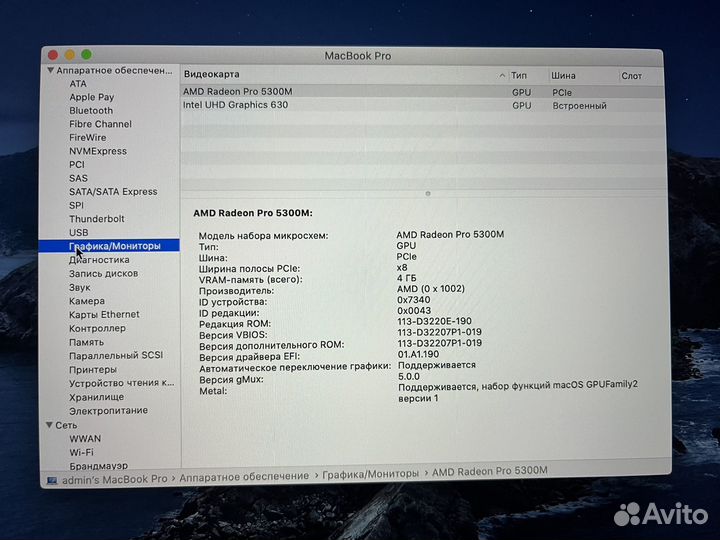The height and width of the screenshot is (540, 720).
Task: Close the MacBook Pro window
Action: pyautogui.click(x=53, y=55)
